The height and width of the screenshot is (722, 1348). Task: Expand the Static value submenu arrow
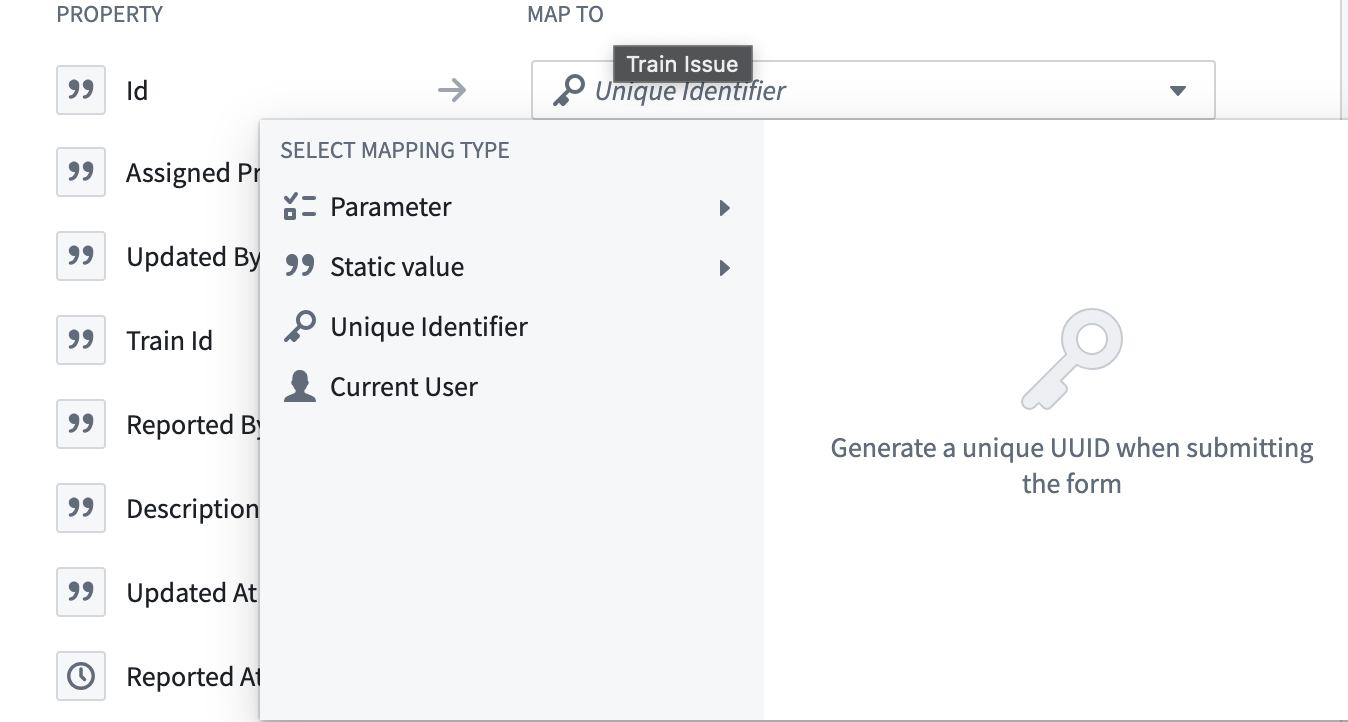(x=725, y=268)
